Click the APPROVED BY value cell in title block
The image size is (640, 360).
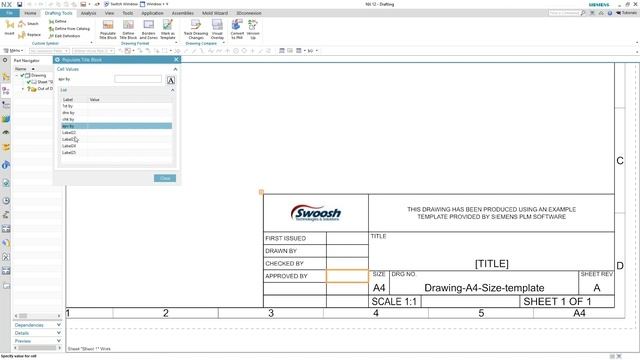tap(347, 276)
